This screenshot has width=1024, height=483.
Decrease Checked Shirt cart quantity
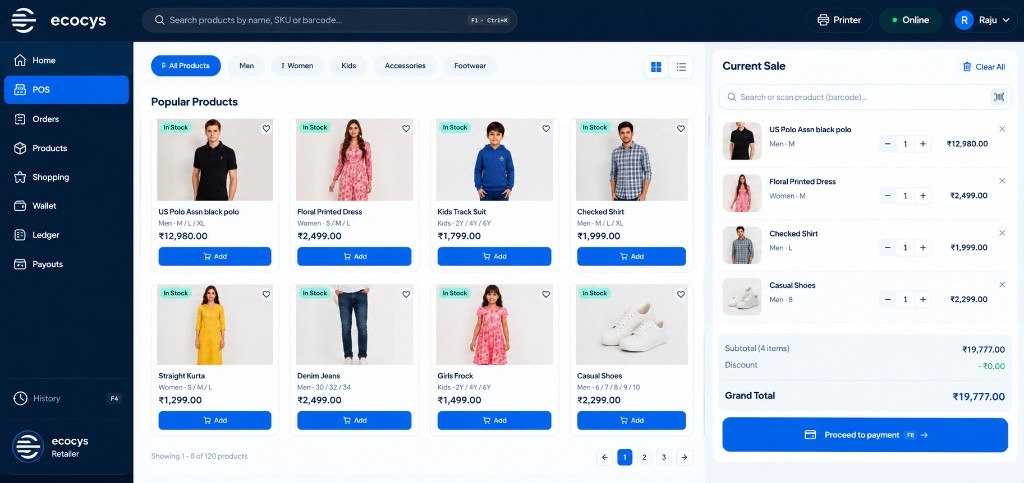(888, 247)
